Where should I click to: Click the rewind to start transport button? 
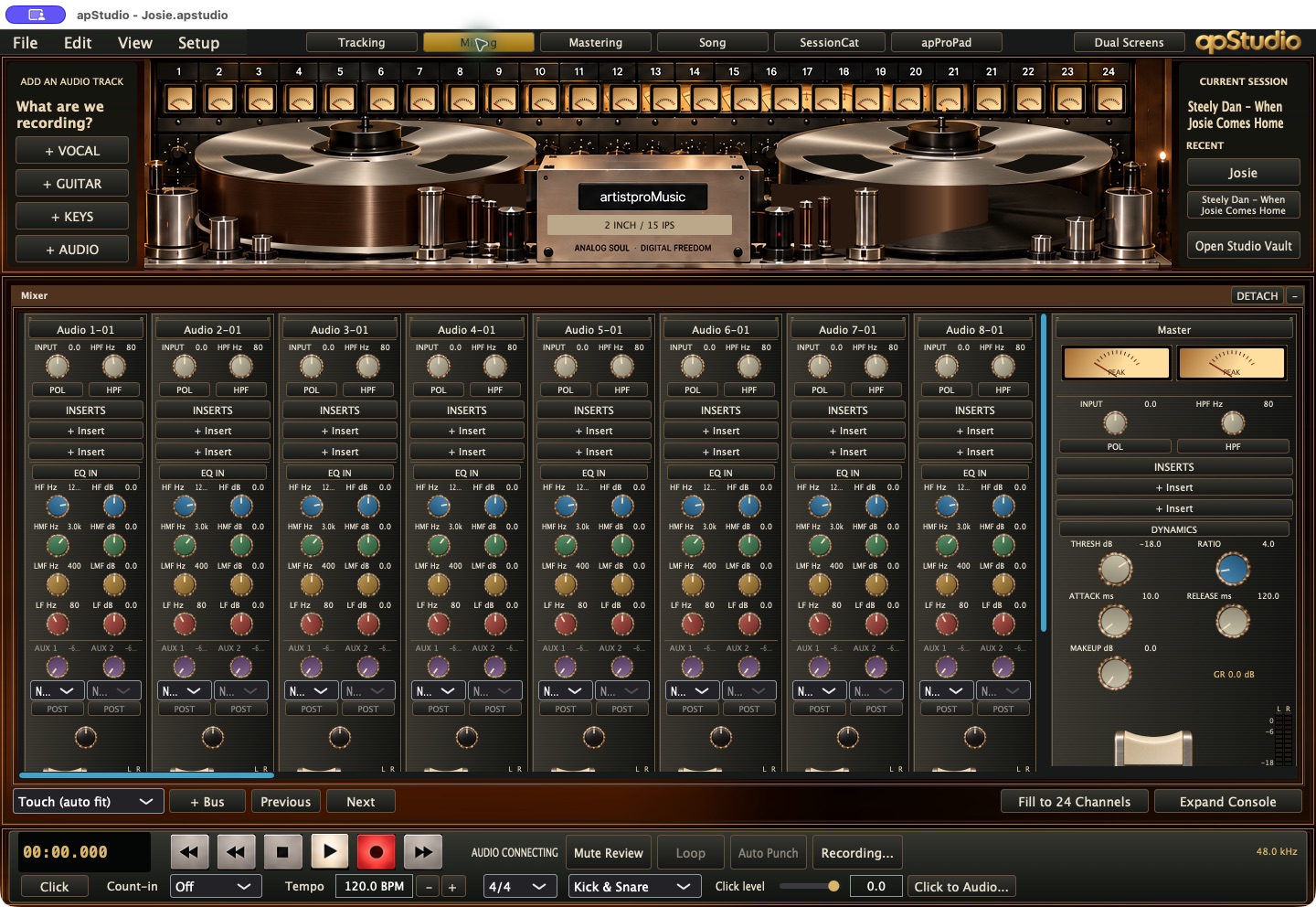[x=189, y=852]
